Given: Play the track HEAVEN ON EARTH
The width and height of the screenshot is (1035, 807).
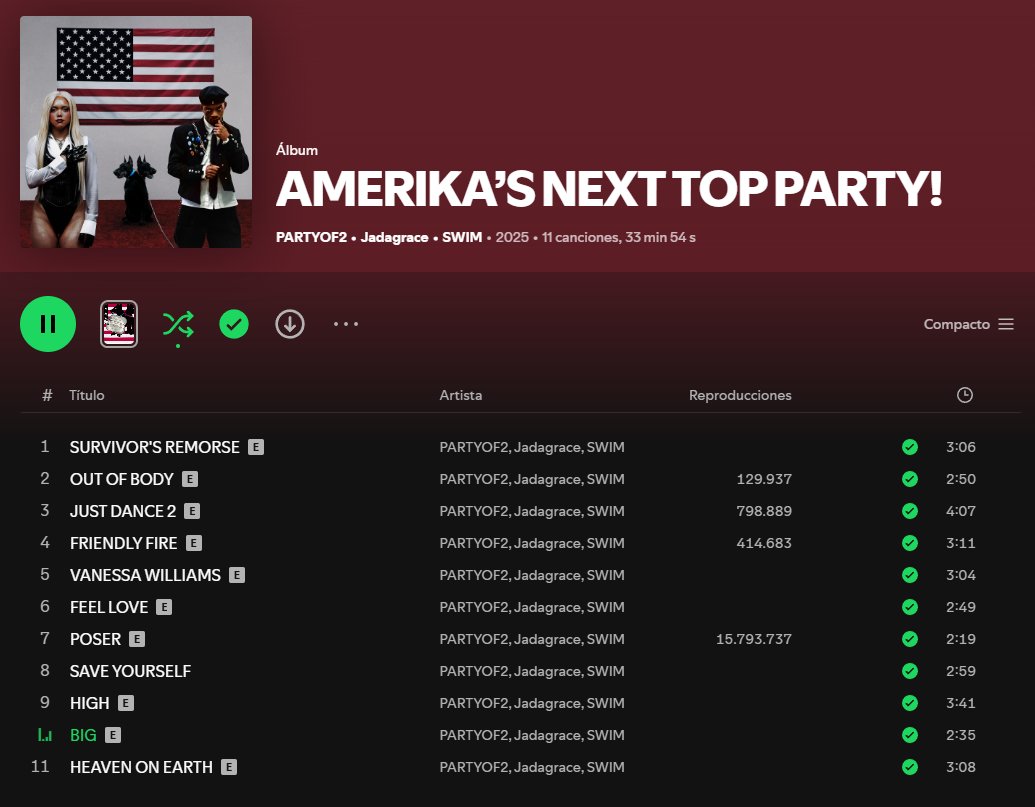Looking at the screenshot, I should pos(141,767).
